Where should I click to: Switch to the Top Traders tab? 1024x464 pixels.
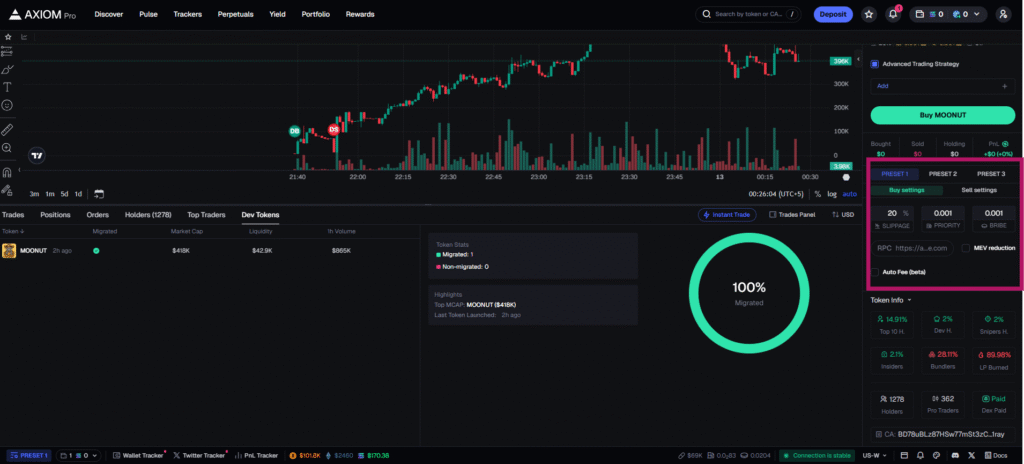[x=206, y=214]
